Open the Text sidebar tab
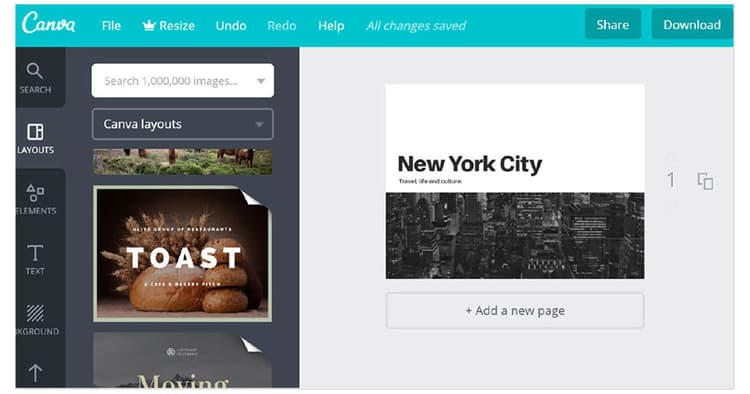 [35, 259]
